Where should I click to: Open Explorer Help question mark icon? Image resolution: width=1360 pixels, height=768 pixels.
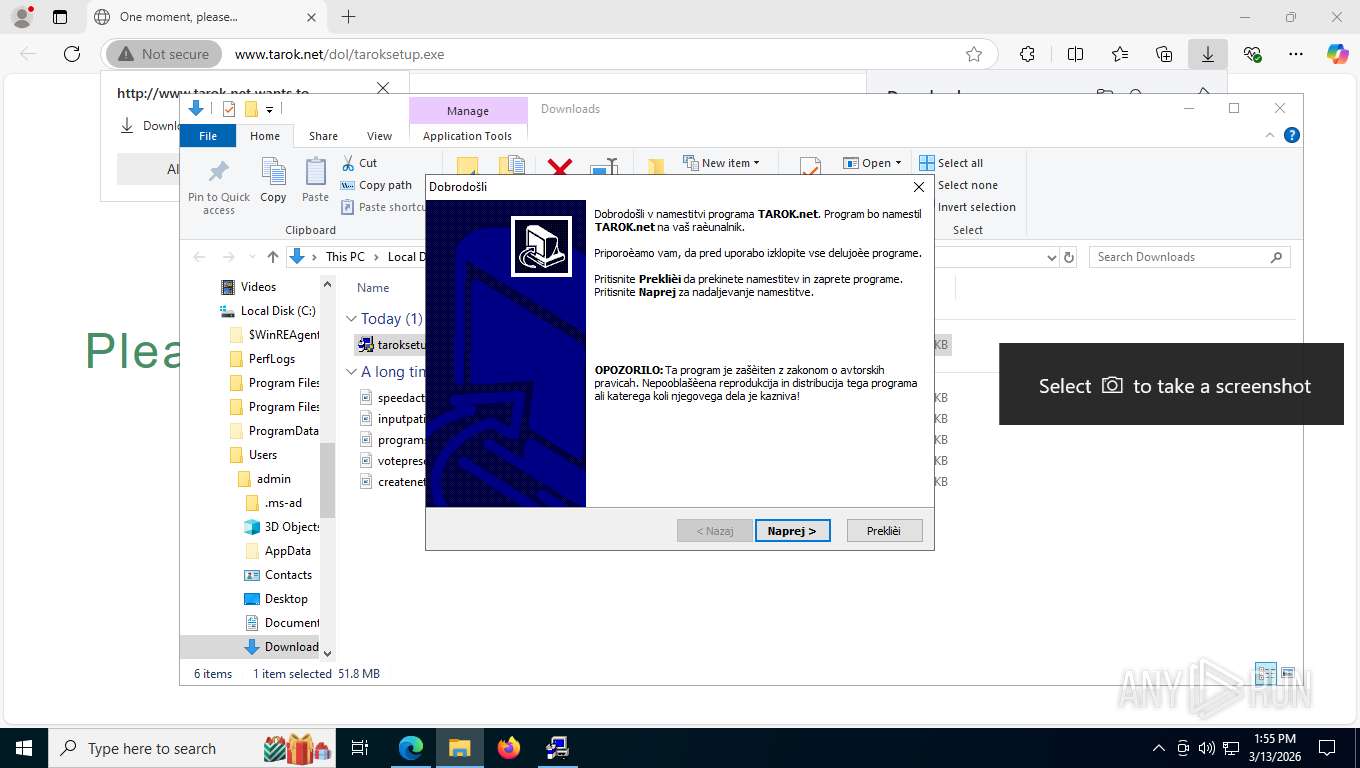click(x=1291, y=135)
